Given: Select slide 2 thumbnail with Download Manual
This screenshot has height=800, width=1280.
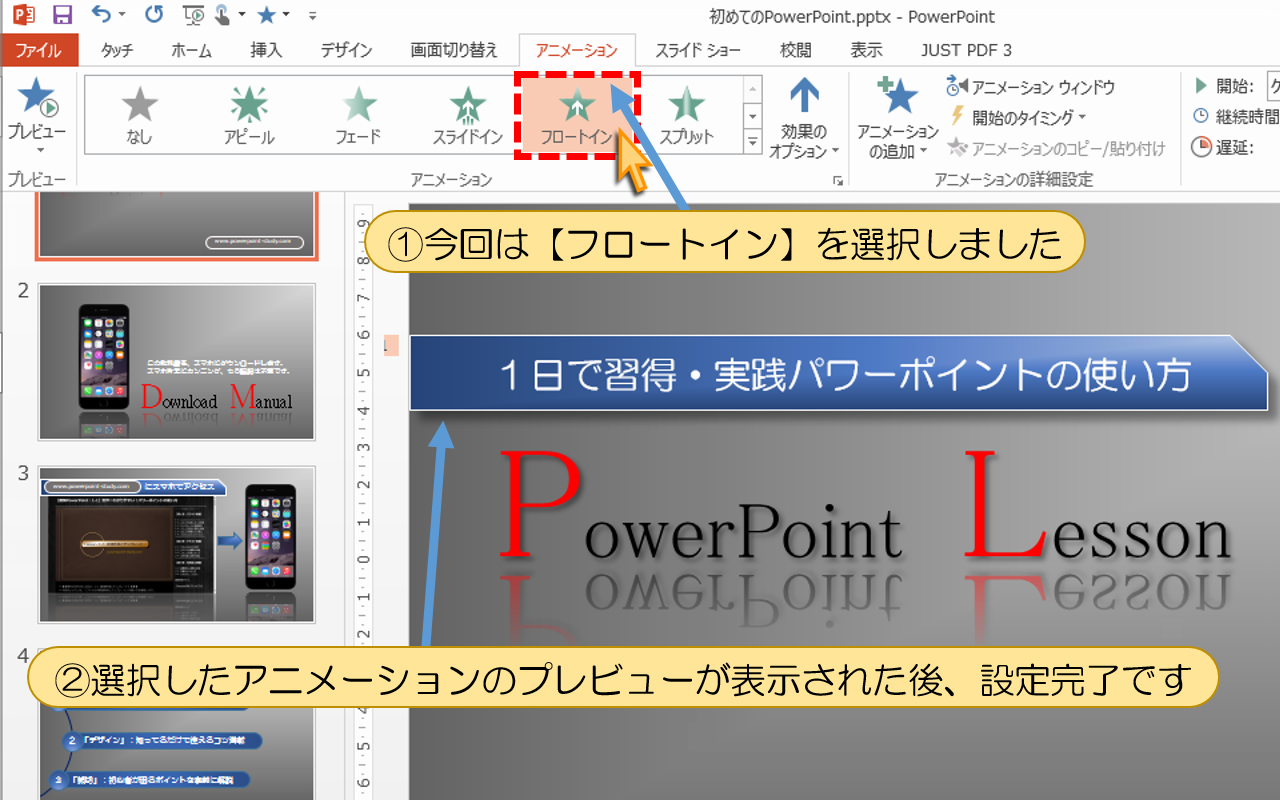Looking at the screenshot, I should [177, 362].
